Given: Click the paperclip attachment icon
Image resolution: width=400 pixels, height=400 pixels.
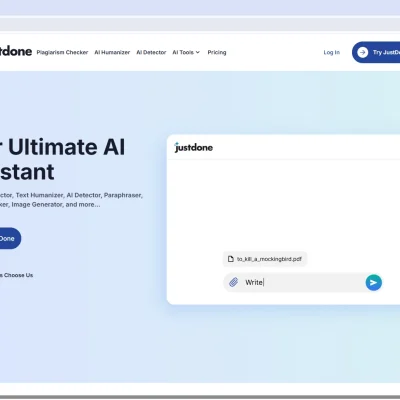Looking at the screenshot, I should point(234,282).
